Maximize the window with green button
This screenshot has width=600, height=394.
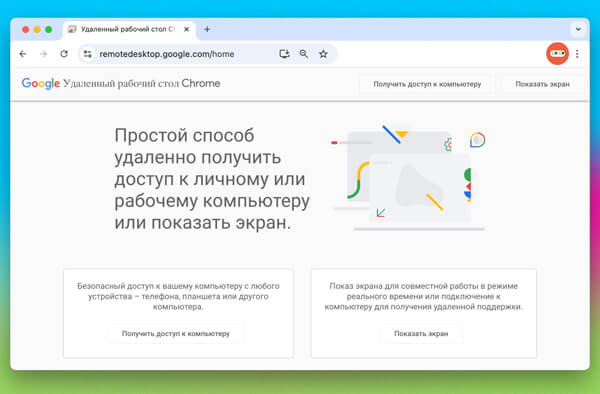(49, 29)
